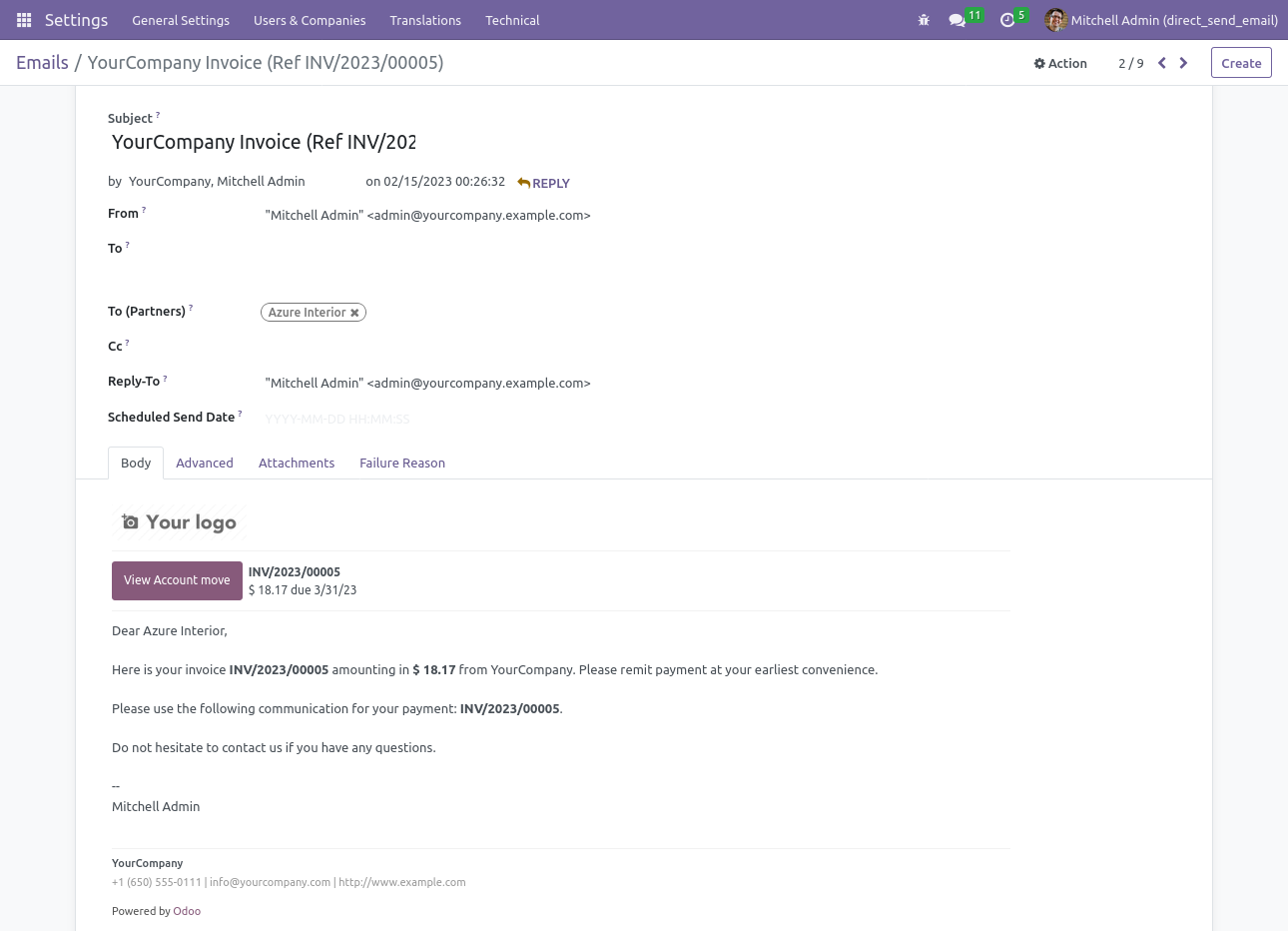Screen dimensions: 1288x931
Task: Open the Translations menu
Action: point(425,20)
